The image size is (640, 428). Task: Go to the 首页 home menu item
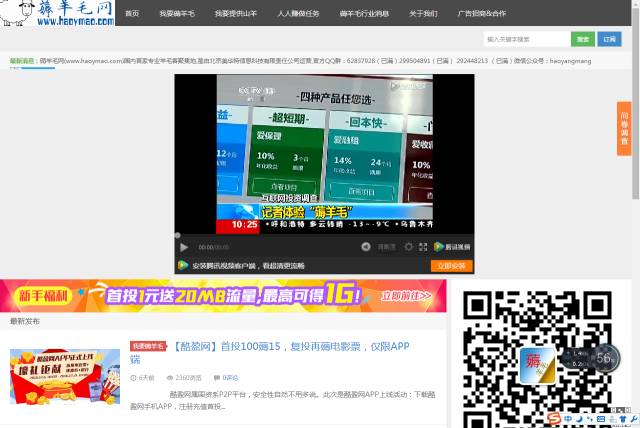pyautogui.click(x=132, y=13)
